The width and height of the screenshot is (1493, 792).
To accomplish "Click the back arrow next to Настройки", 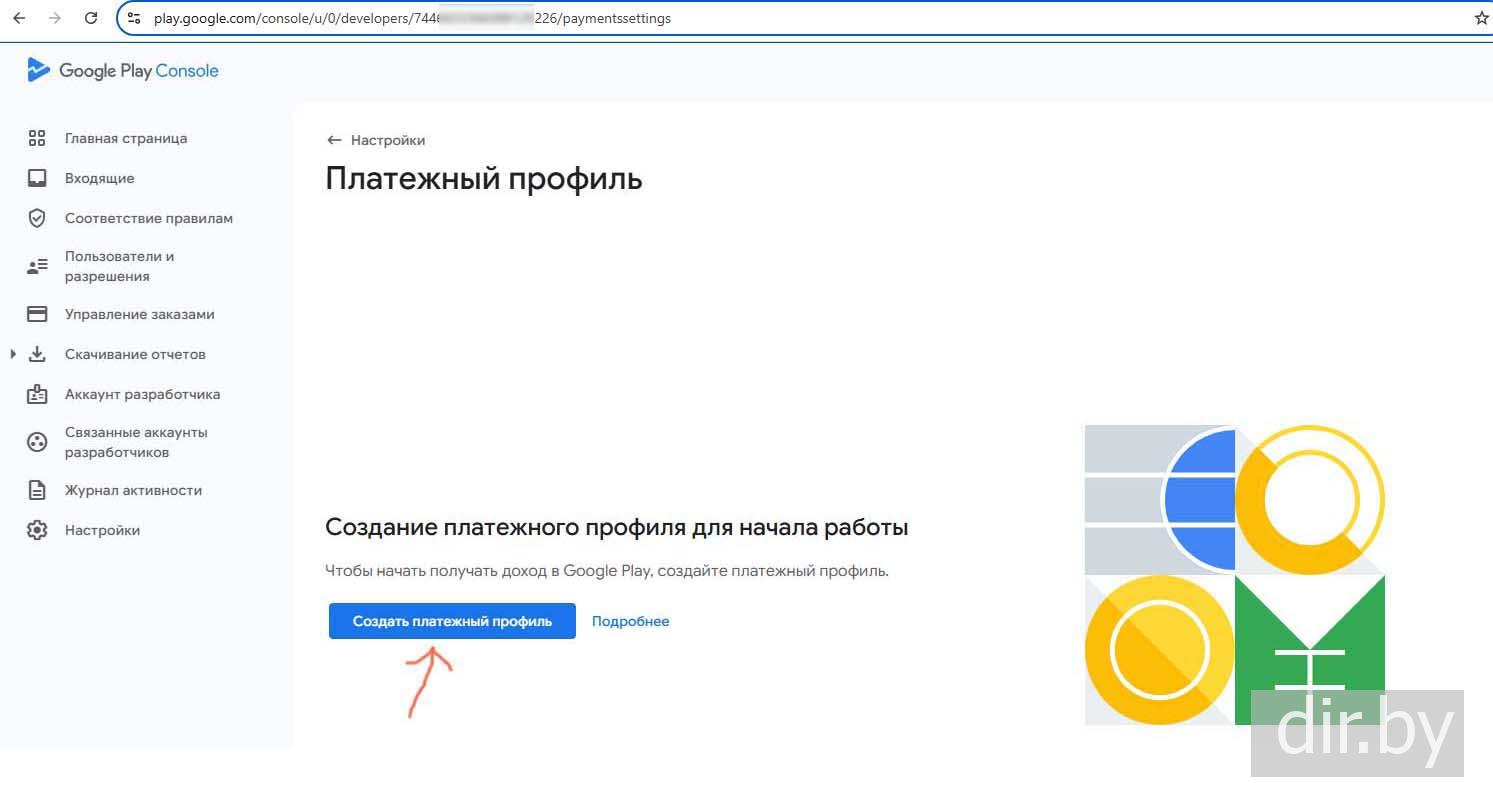I will click(334, 140).
